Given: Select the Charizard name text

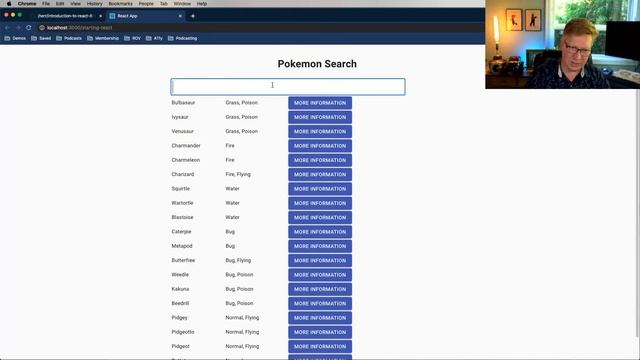Looking at the screenshot, I should (x=183, y=174).
